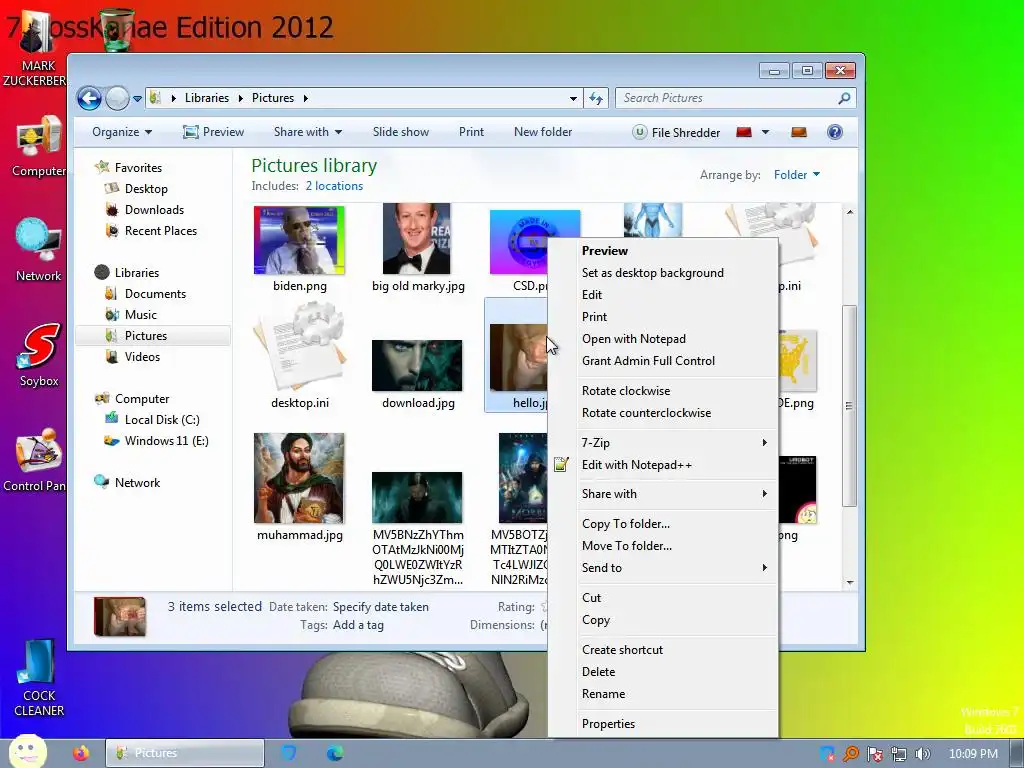Click the Firefox taskbar icon
The height and width of the screenshot is (768, 1024).
pyautogui.click(x=81, y=753)
